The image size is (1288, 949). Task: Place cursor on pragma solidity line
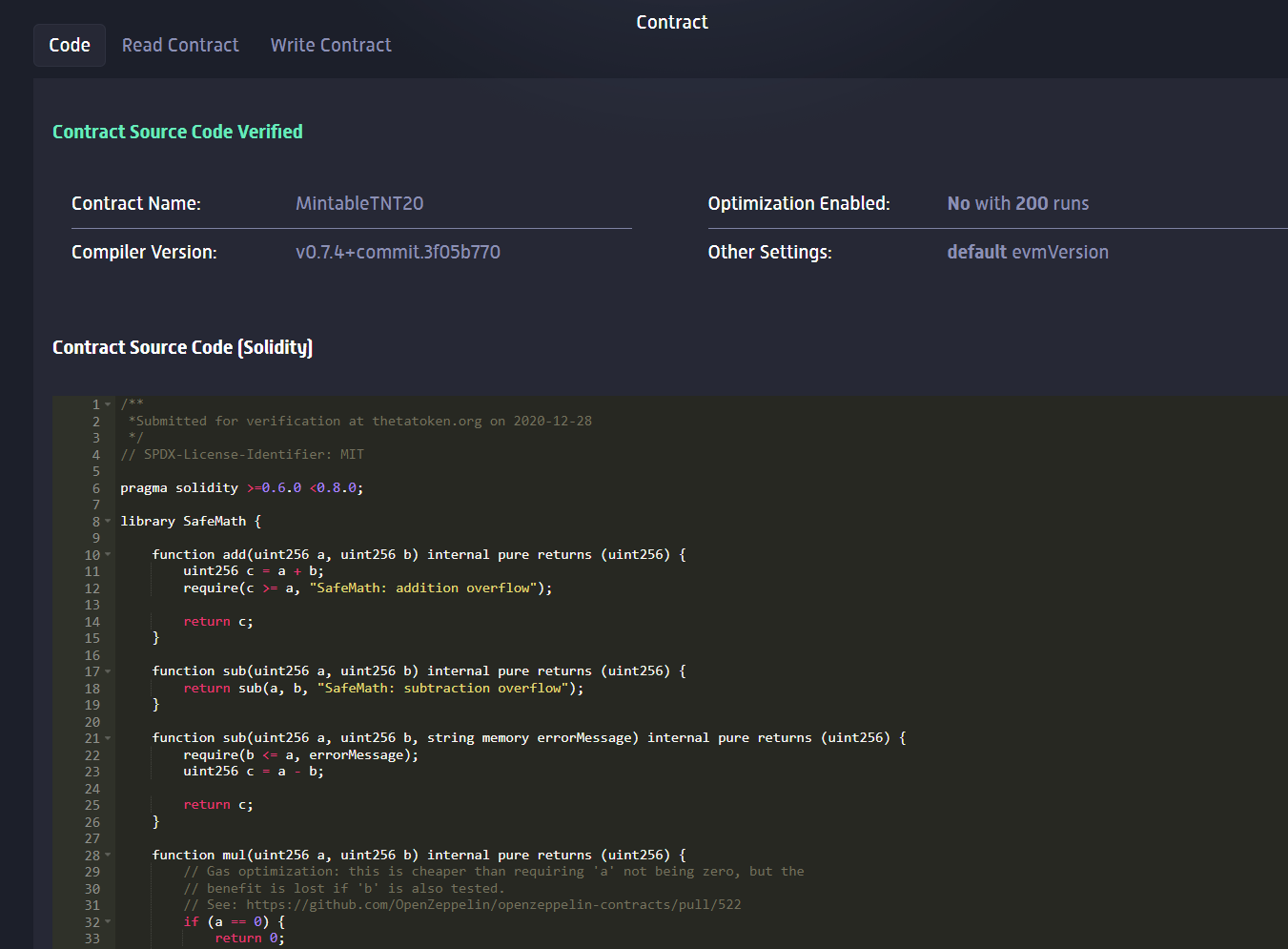pos(241,488)
